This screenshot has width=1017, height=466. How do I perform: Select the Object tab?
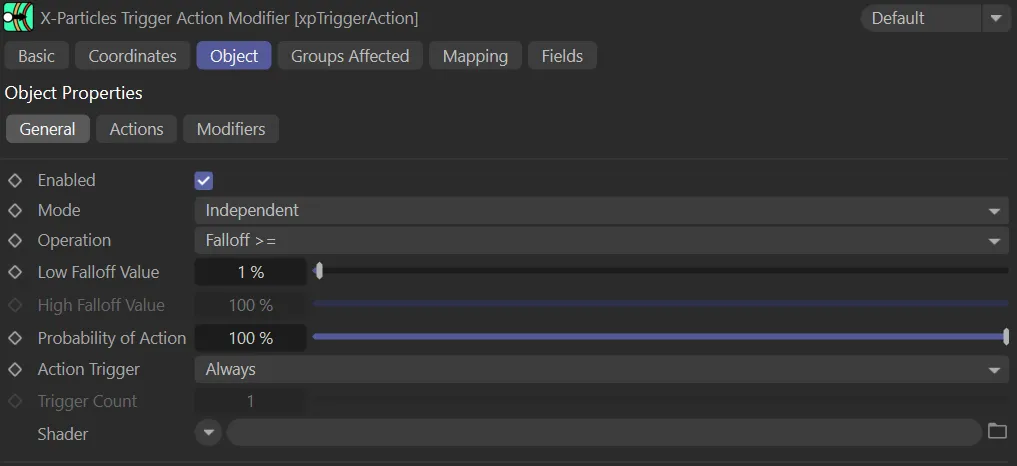[234, 56]
